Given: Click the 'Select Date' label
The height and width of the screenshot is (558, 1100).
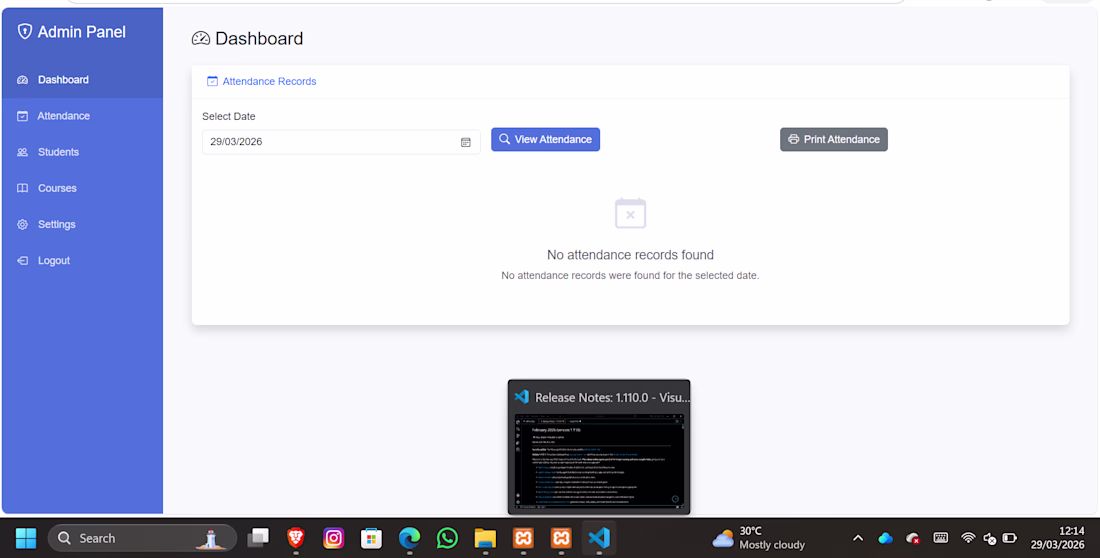Looking at the screenshot, I should pos(229,117).
